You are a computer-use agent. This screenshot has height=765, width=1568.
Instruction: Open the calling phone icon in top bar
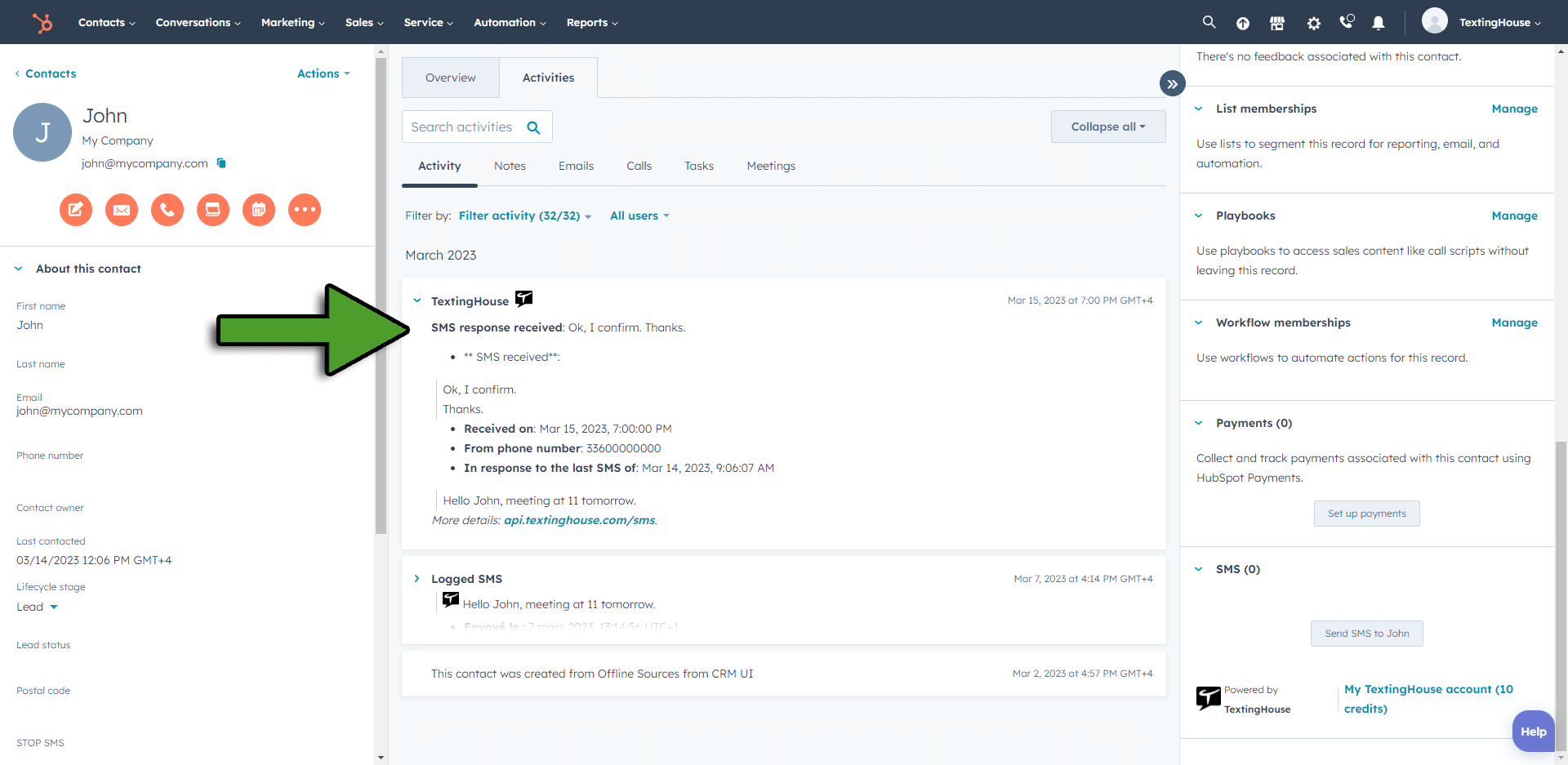pos(1347,22)
